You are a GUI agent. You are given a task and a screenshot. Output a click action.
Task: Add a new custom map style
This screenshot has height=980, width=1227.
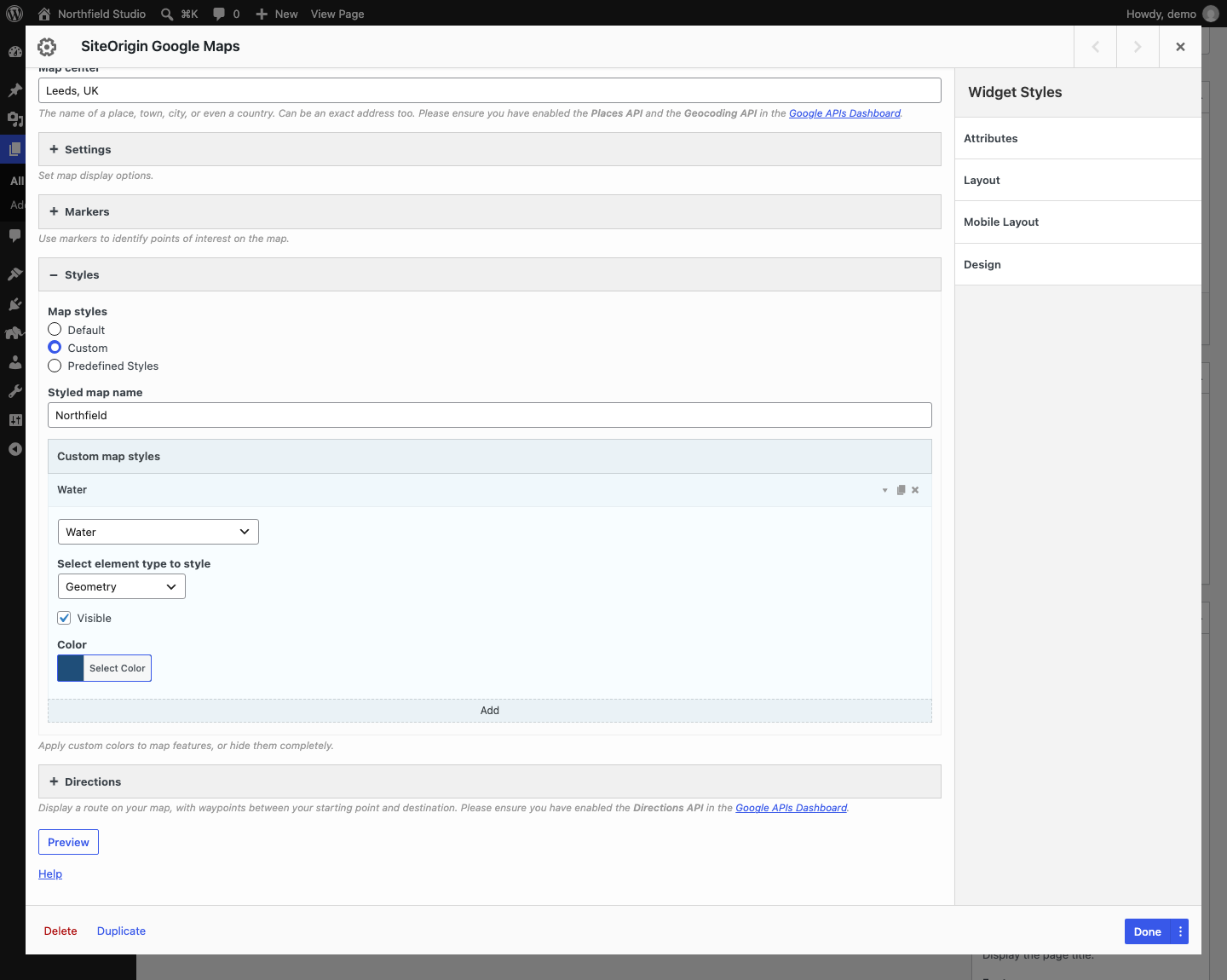click(x=490, y=711)
